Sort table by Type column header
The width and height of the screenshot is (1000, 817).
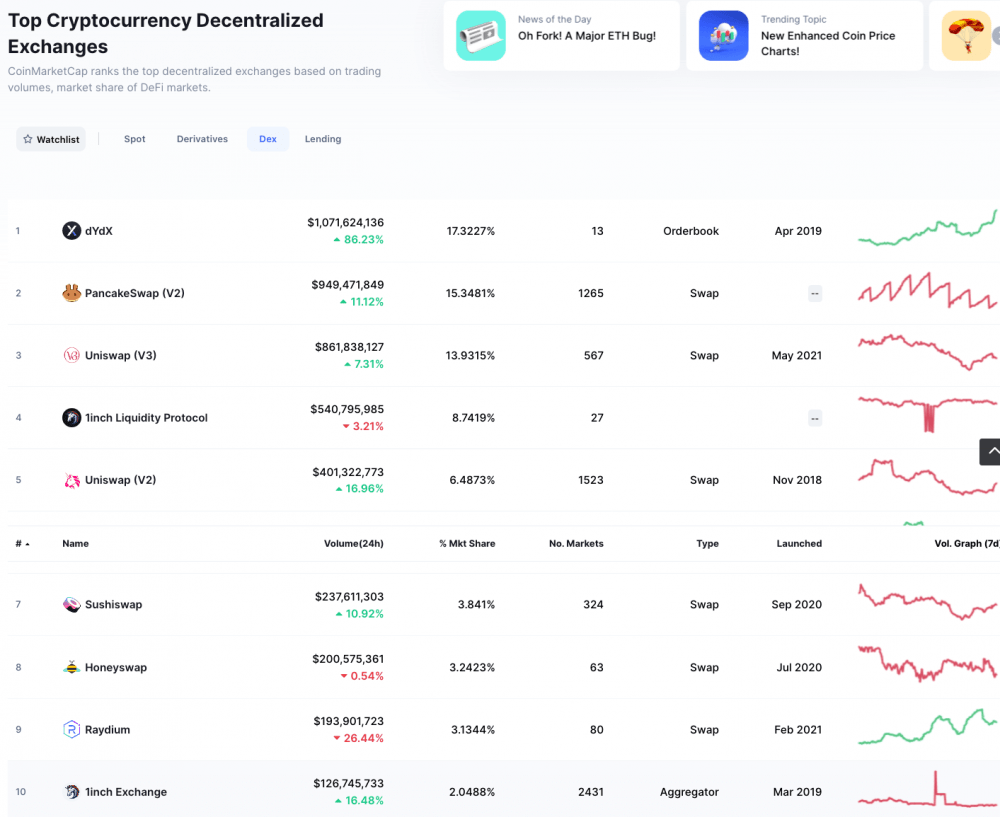(707, 543)
